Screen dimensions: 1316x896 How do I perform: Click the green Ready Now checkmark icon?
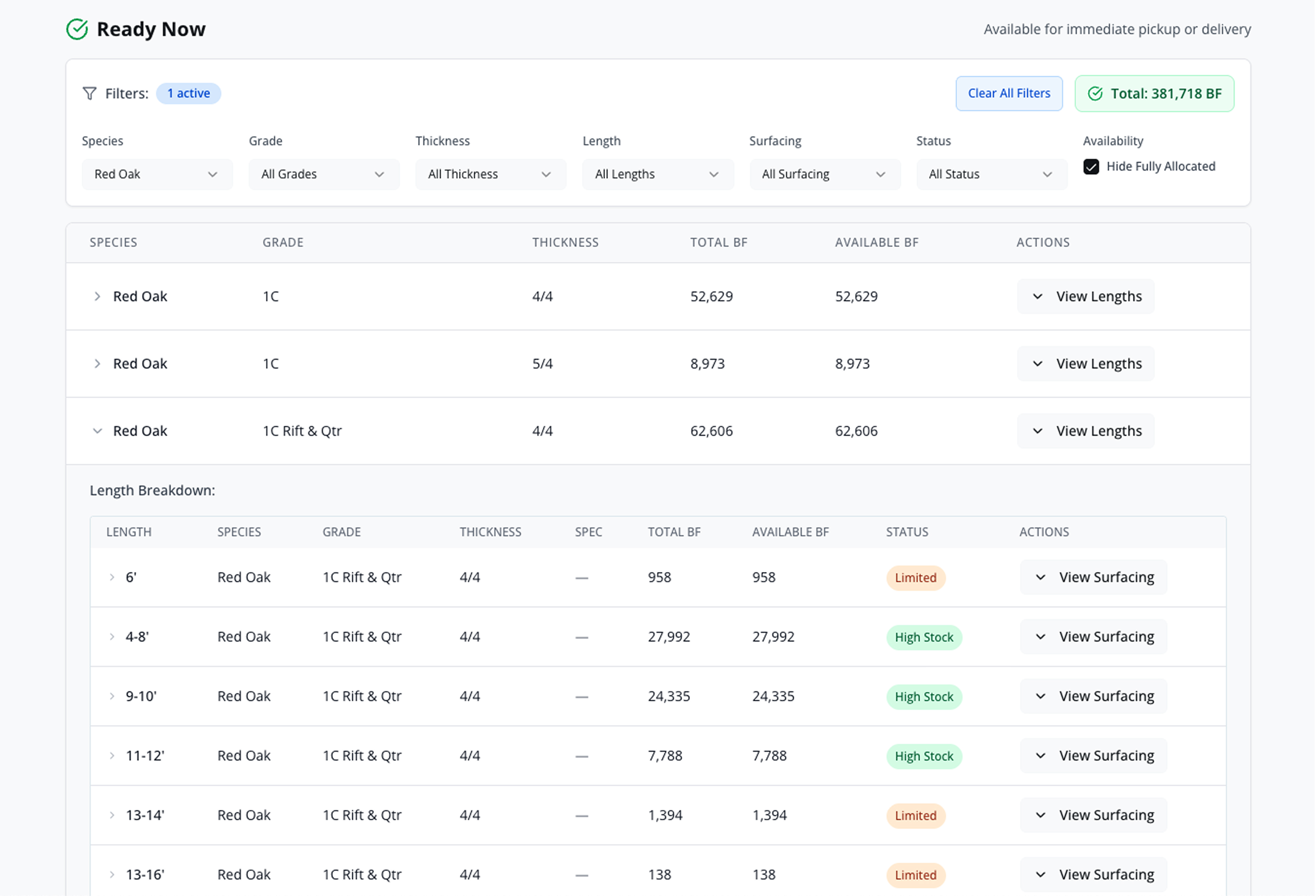[77, 29]
